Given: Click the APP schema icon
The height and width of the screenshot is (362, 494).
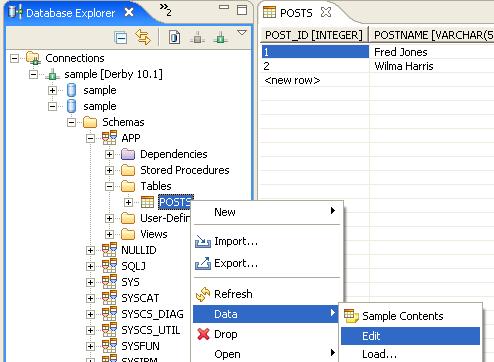Looking at the screenshot, I should tap(109, 138).
